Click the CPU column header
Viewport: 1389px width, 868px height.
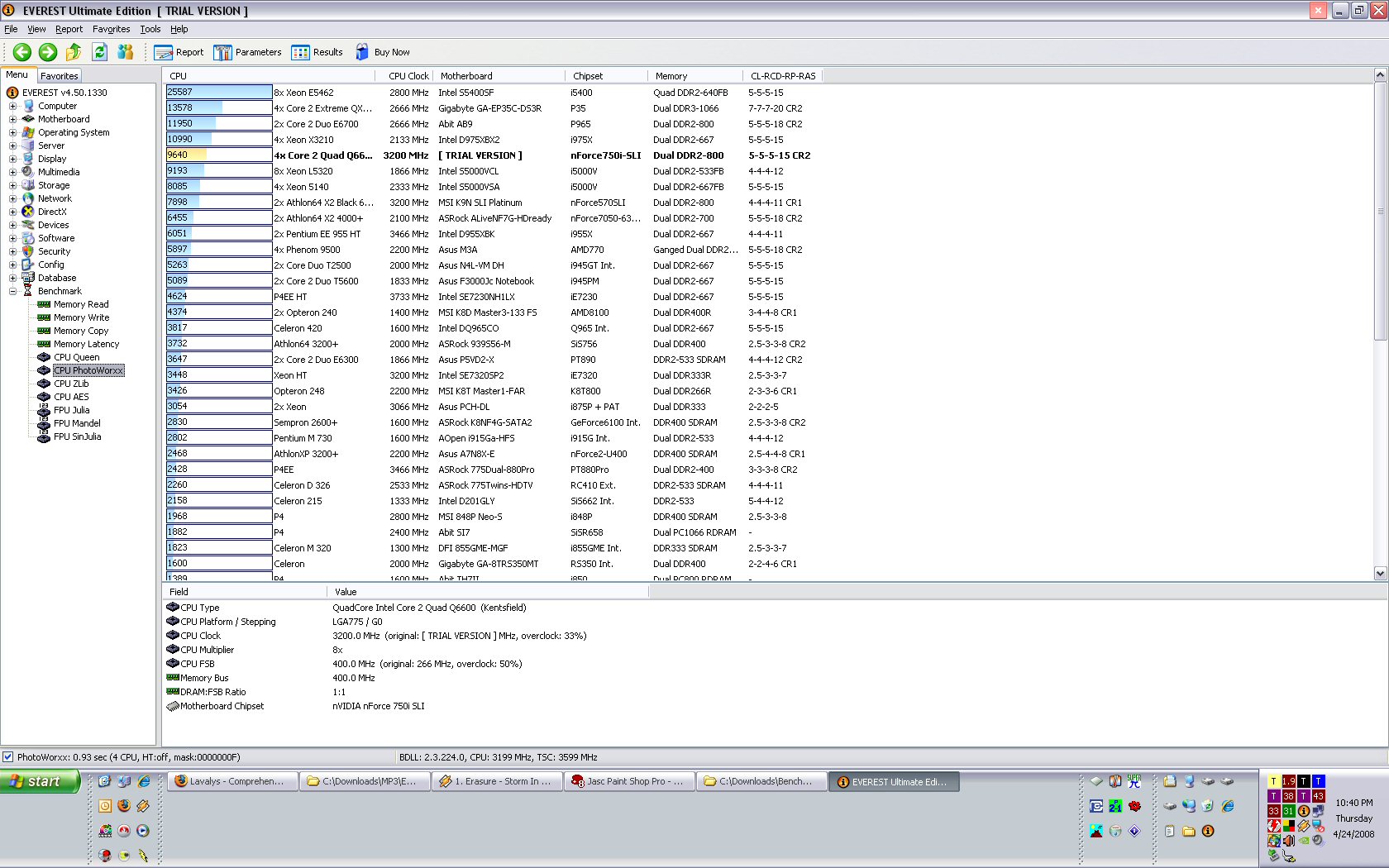tap(273, 76)
